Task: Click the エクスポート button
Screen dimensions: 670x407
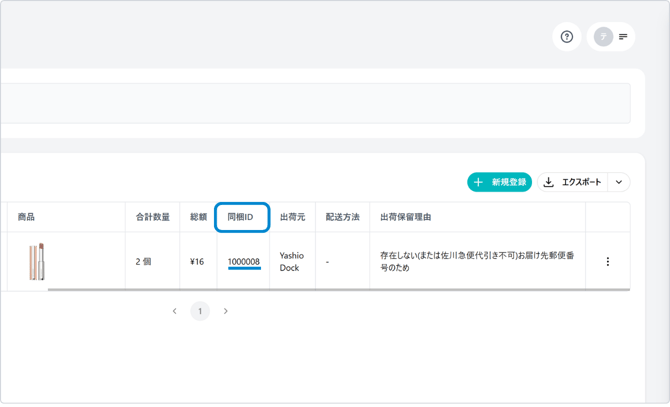Action: 572,182
